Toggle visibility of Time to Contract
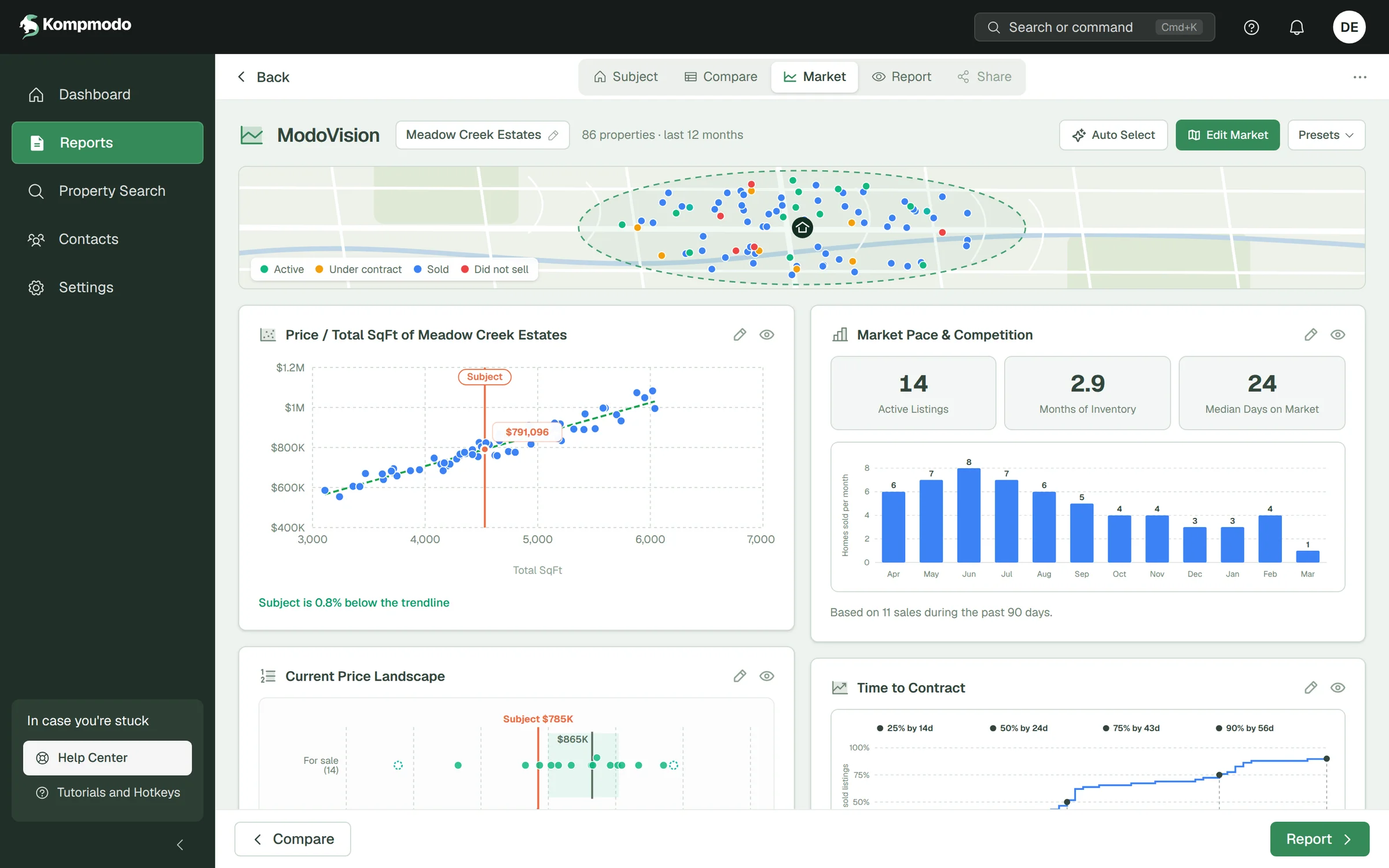This screenshot has height=868, width=1389. (1337, 687)
